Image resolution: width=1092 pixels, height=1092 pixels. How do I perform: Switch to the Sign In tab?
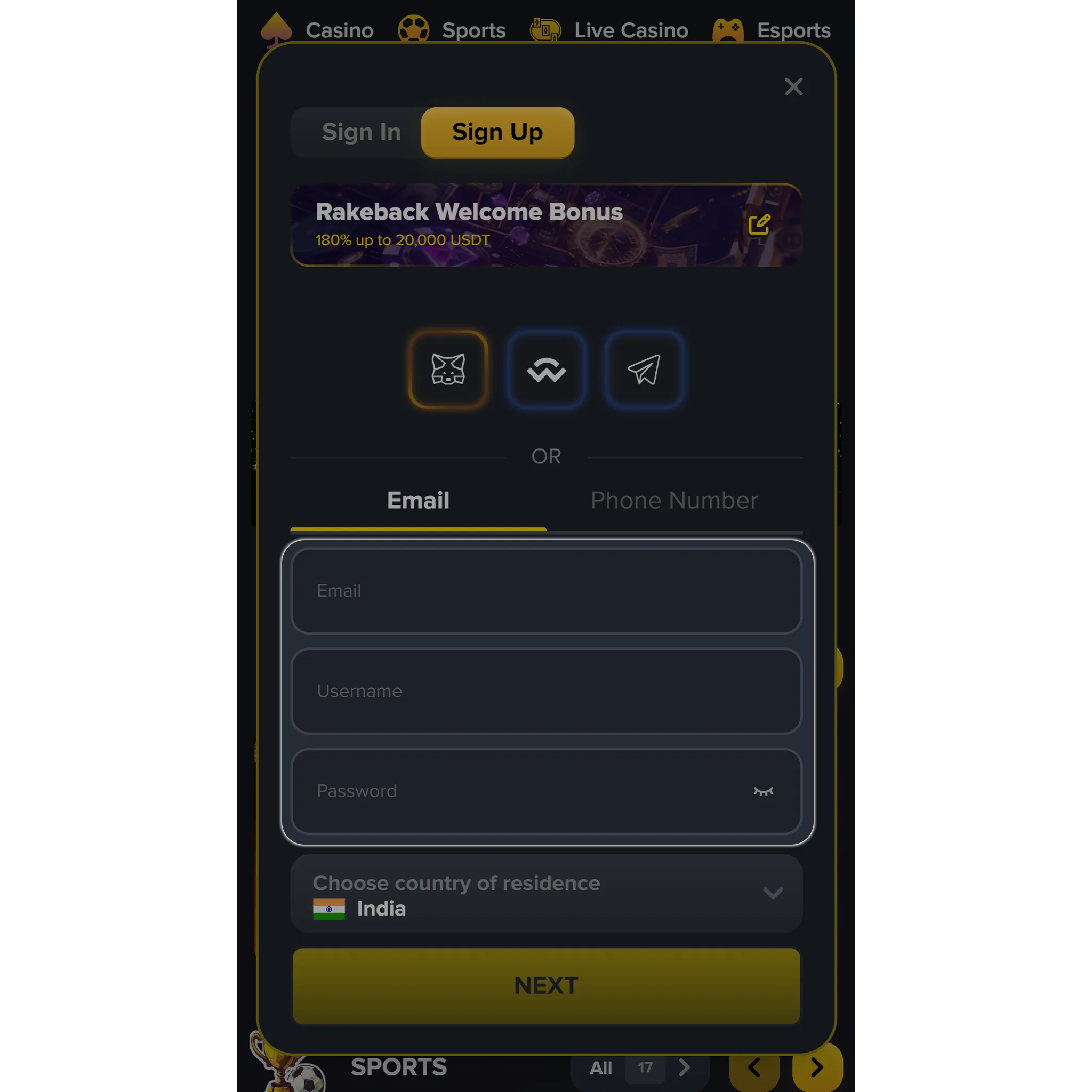point(361,132)
